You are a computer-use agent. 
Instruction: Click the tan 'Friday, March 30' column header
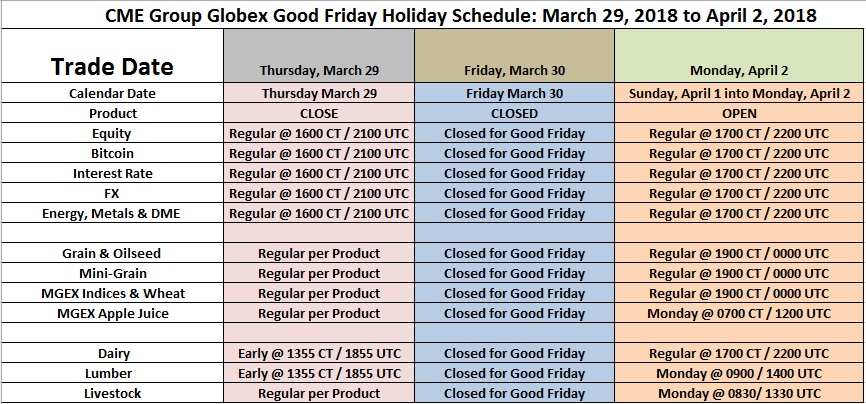pos(514,70)
